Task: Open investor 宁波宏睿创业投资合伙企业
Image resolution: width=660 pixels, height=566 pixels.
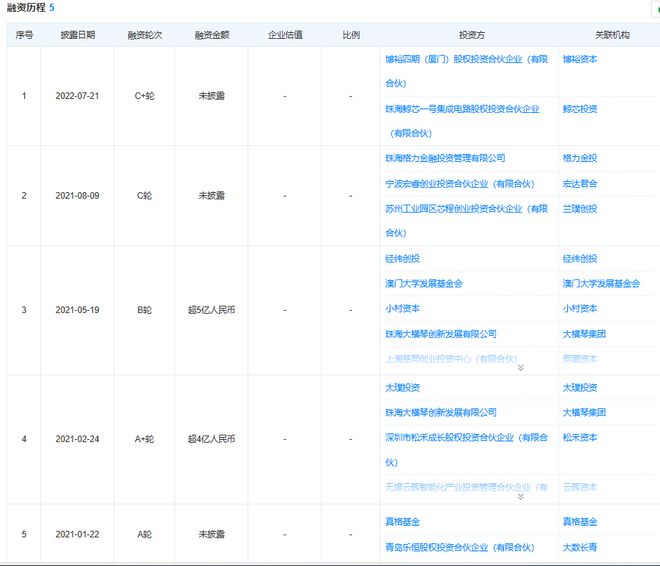Action: click(x=460, y=184)
